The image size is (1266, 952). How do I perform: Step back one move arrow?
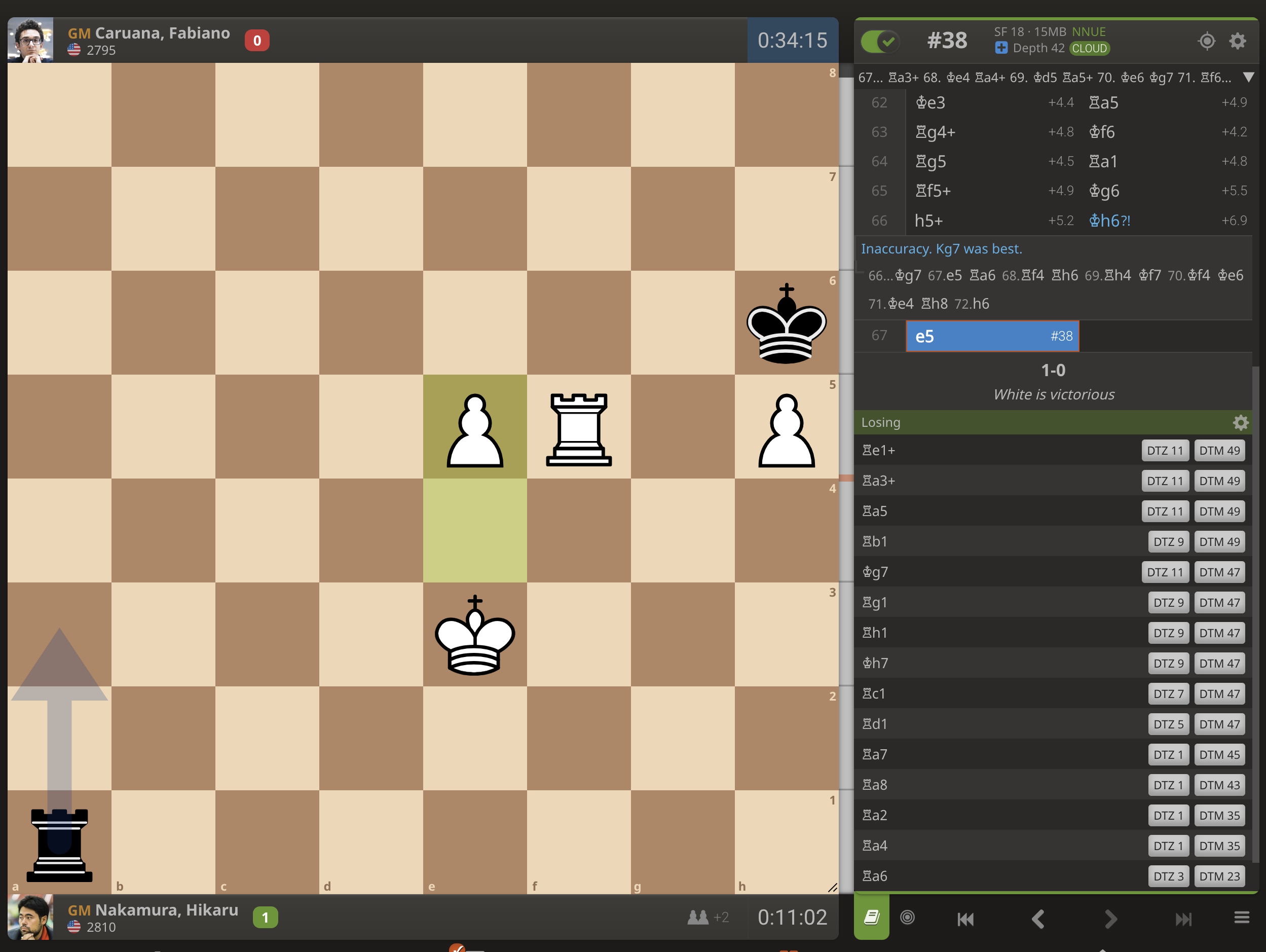(1037, 919)
